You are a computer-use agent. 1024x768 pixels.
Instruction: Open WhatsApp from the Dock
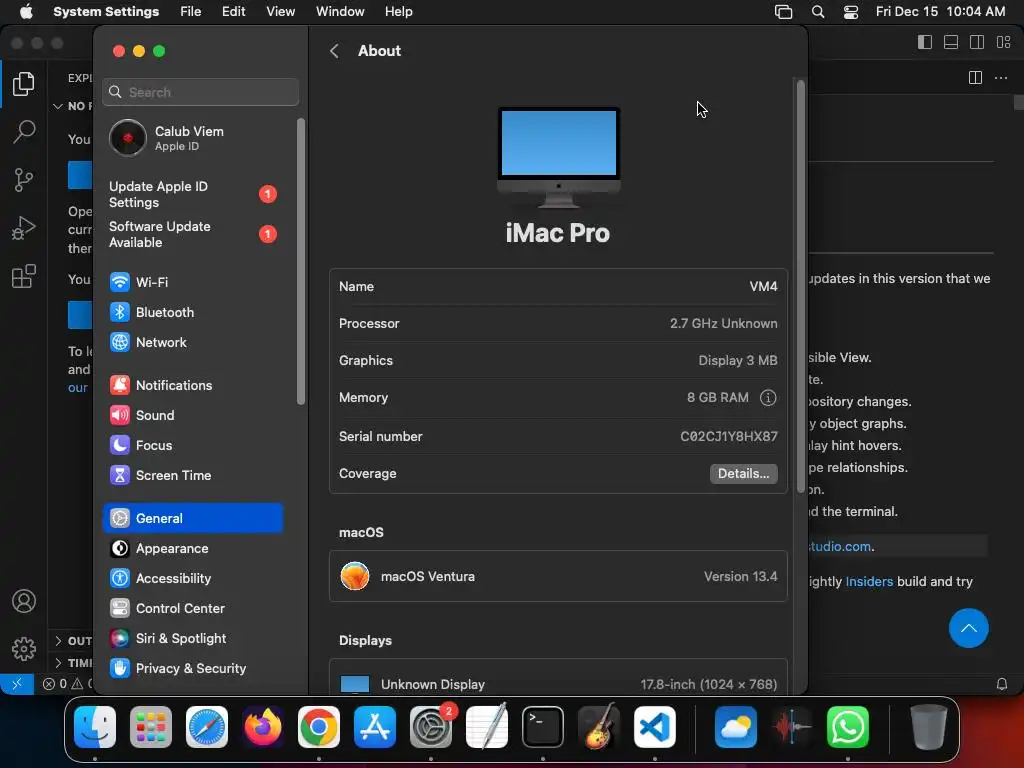coord(848,727)
